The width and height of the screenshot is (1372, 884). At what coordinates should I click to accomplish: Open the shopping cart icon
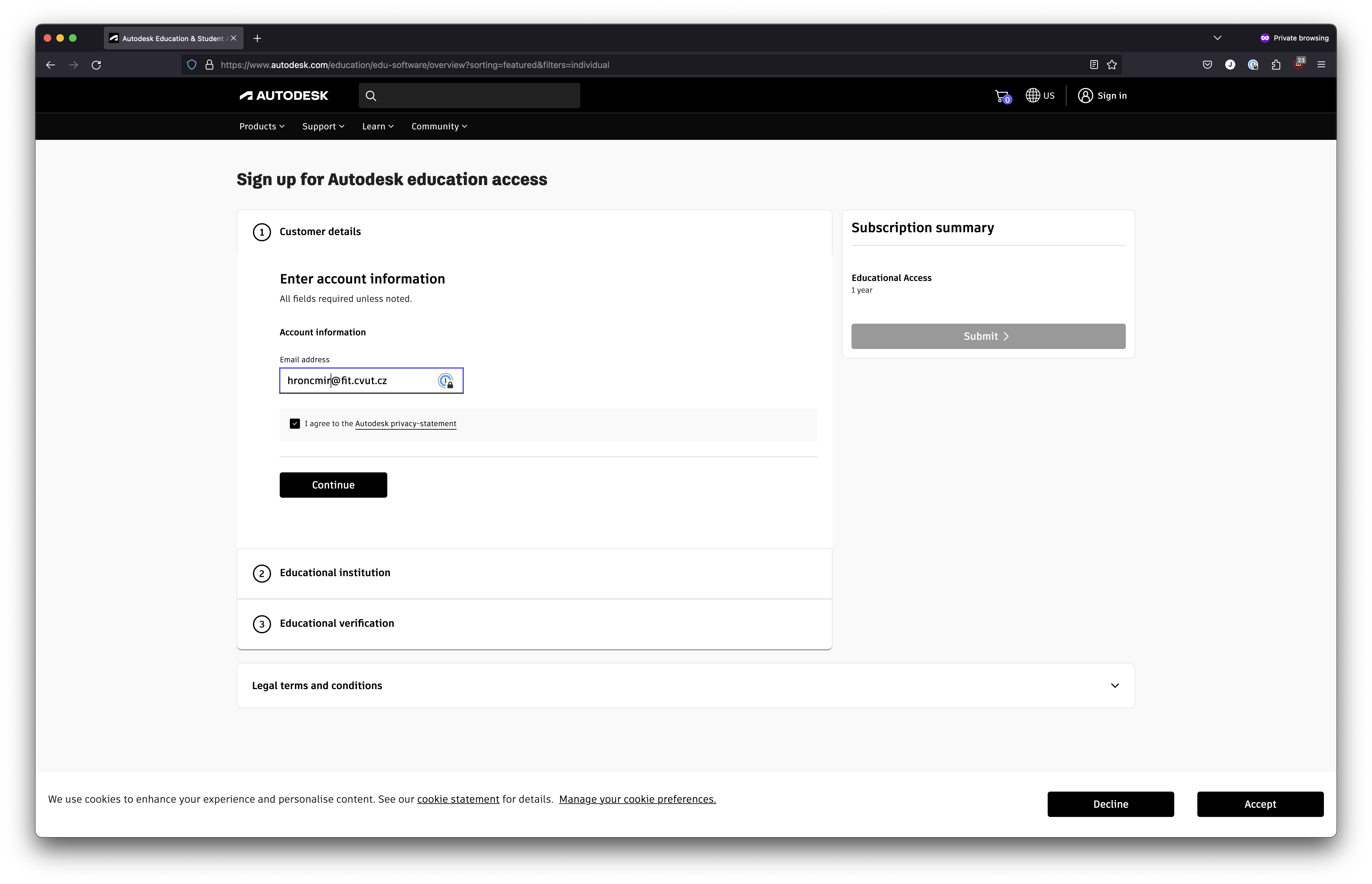(x=1002, y=96)
